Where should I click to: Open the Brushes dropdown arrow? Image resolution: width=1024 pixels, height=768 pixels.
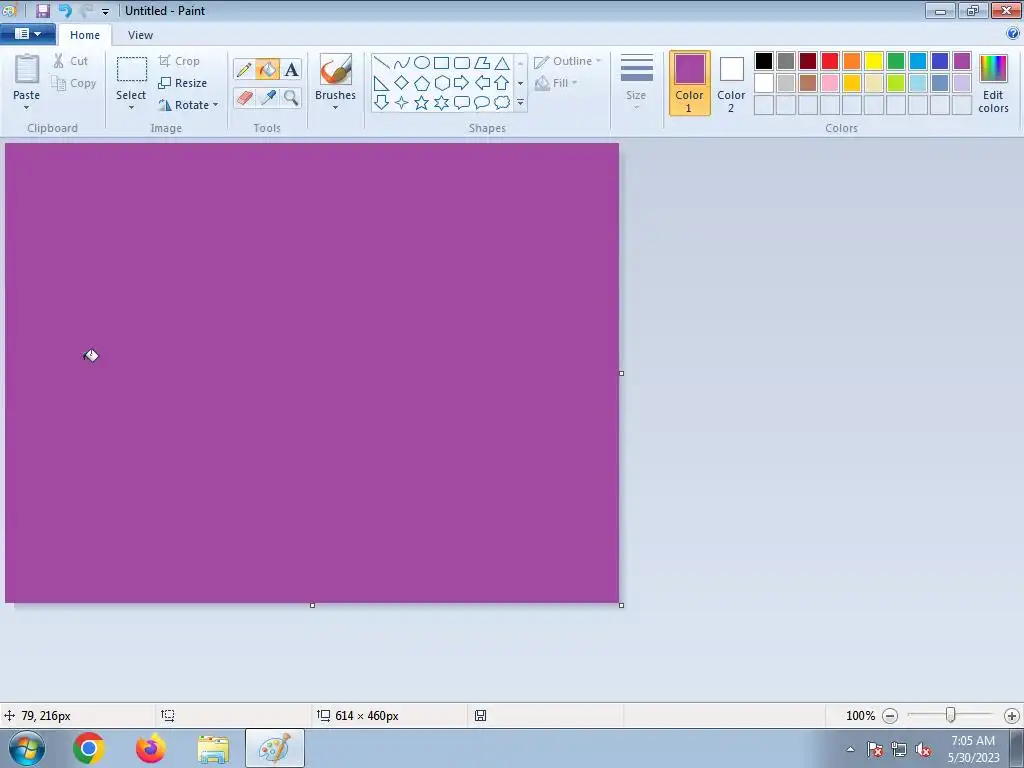[x=335, y=107]
